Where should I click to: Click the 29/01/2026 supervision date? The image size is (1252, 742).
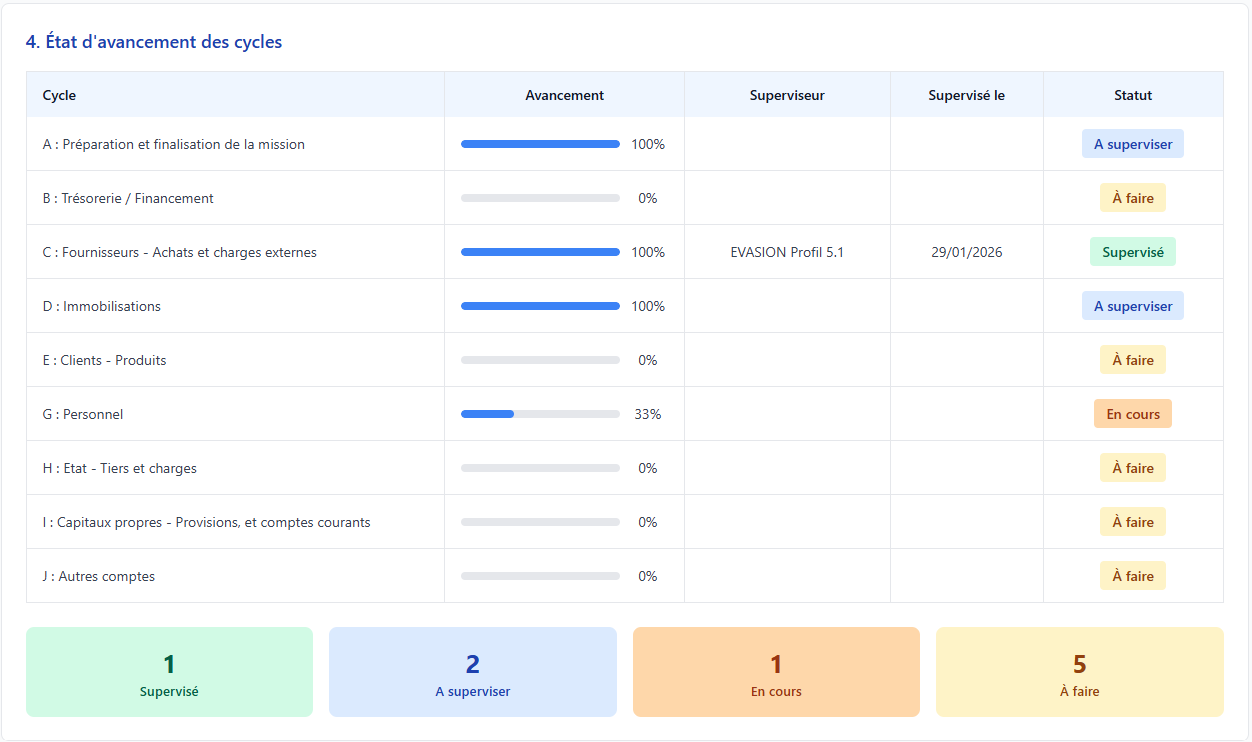pyautogui.click(x=967, y=252)
